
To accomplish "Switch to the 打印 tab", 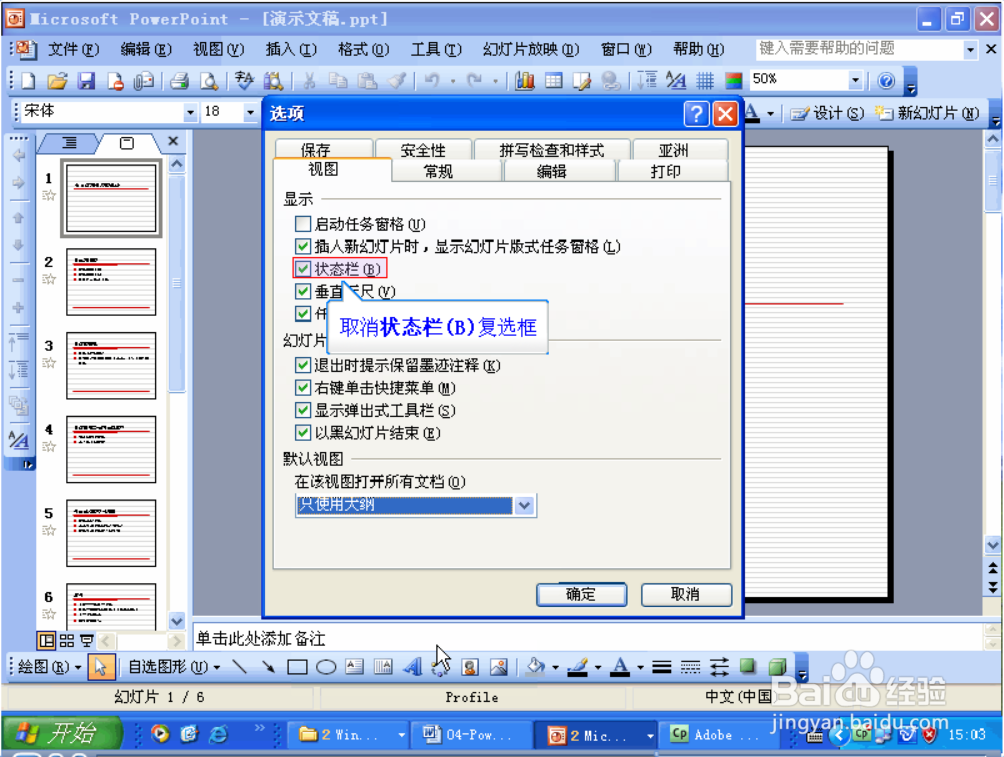I will (x=666, y=171).
